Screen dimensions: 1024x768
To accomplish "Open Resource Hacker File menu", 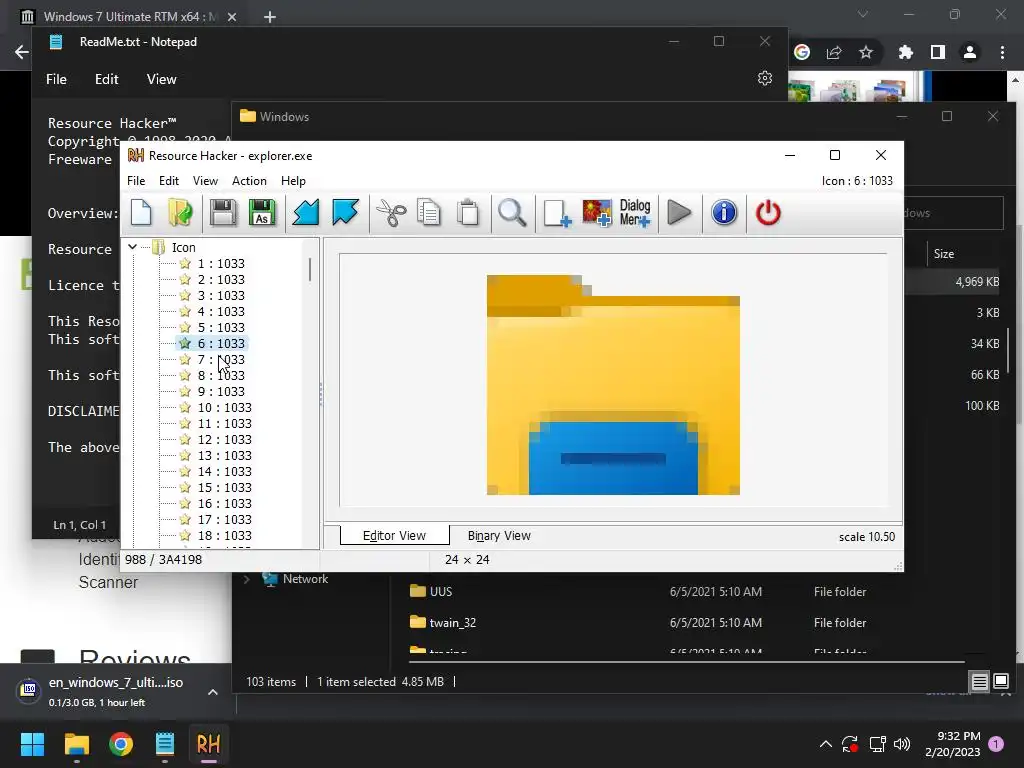I will coord(136,181).
